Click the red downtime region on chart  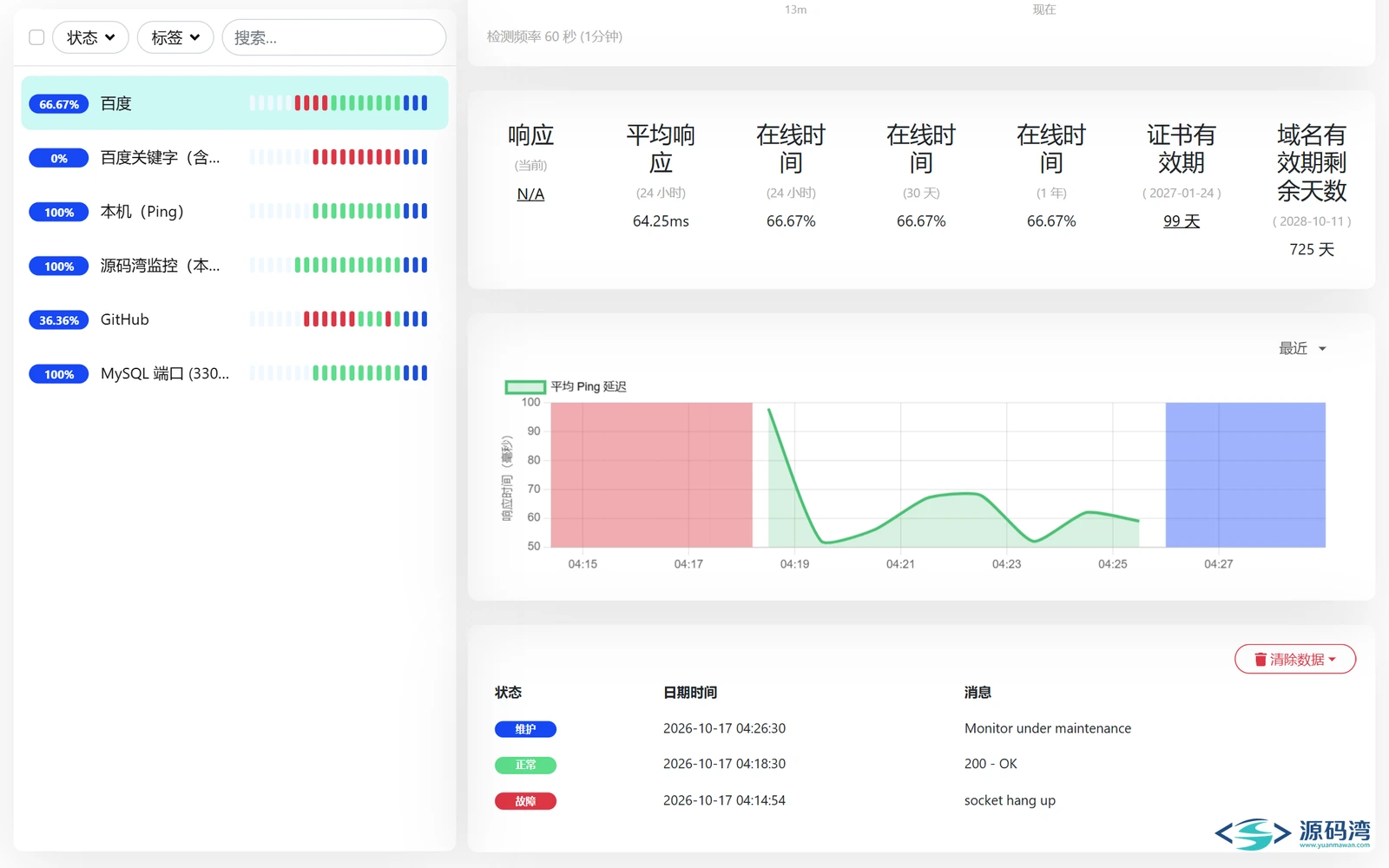pyautogui.click(x=651, y=475)
